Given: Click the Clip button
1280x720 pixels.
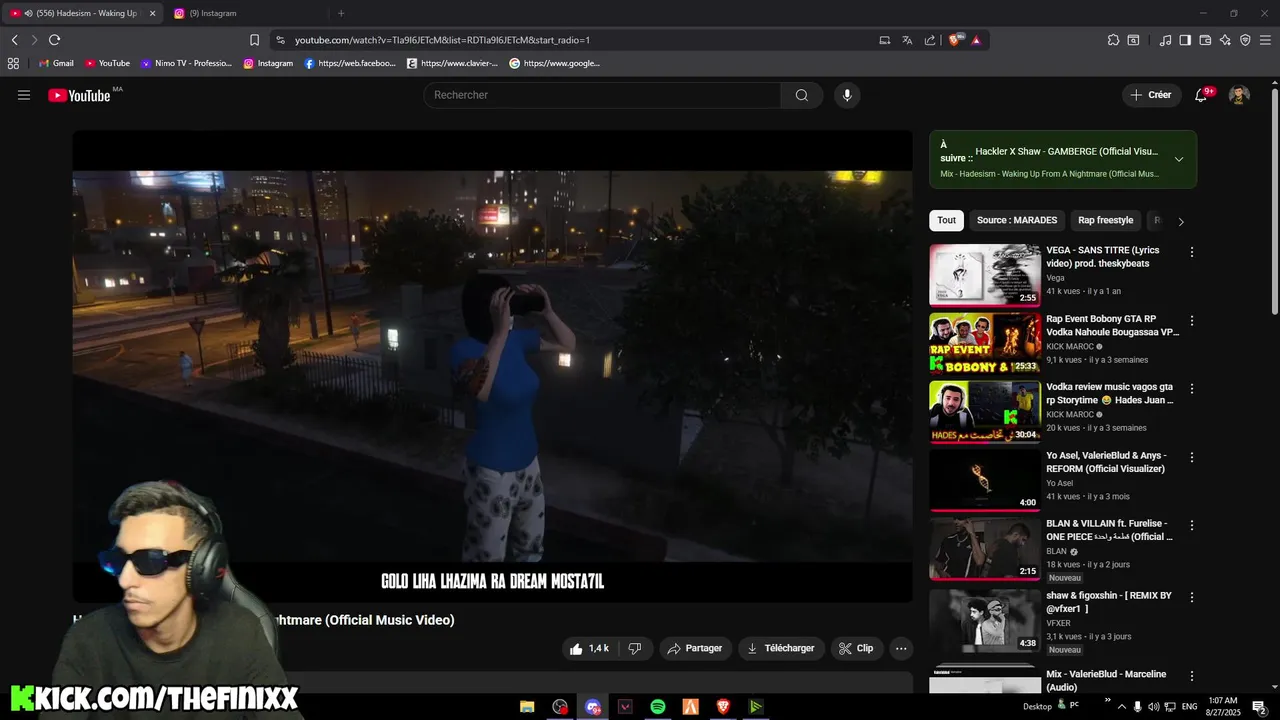Looking at the screenshot, I should (856, 648).
